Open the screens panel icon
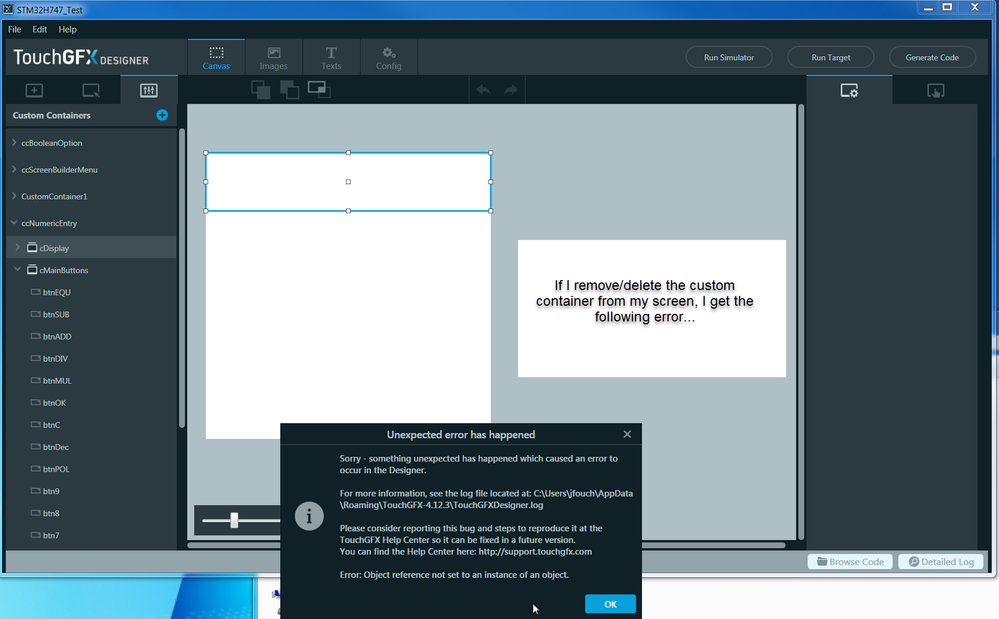Screen dimensions: 999x619 pyautogui.click(x=91, y=90)
